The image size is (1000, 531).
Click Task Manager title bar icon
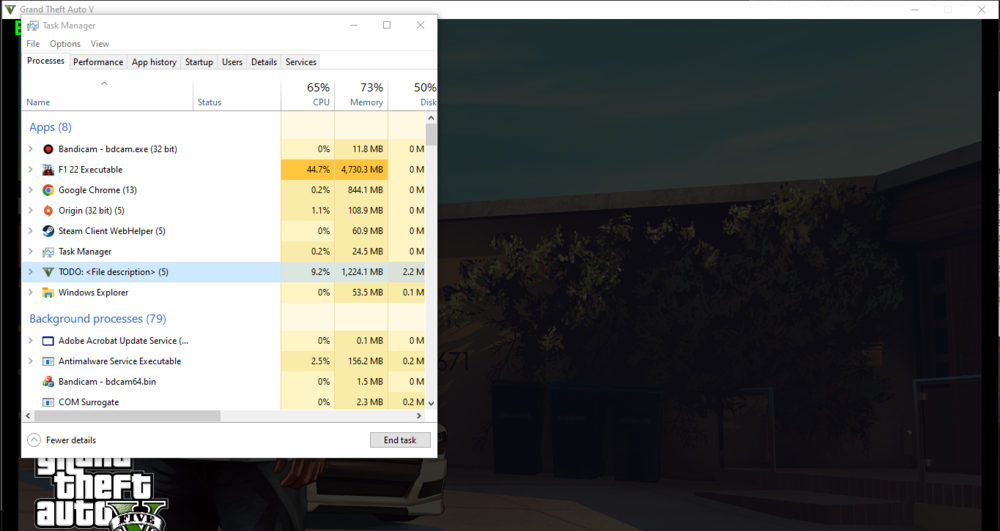33,25
